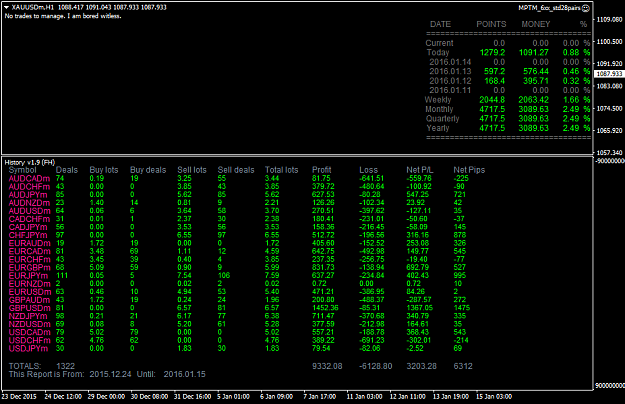Image resolution: width=625 pixels, height=404 pixels.
Task: Select the CADJPYm symbol row
Action: point(239,227)
